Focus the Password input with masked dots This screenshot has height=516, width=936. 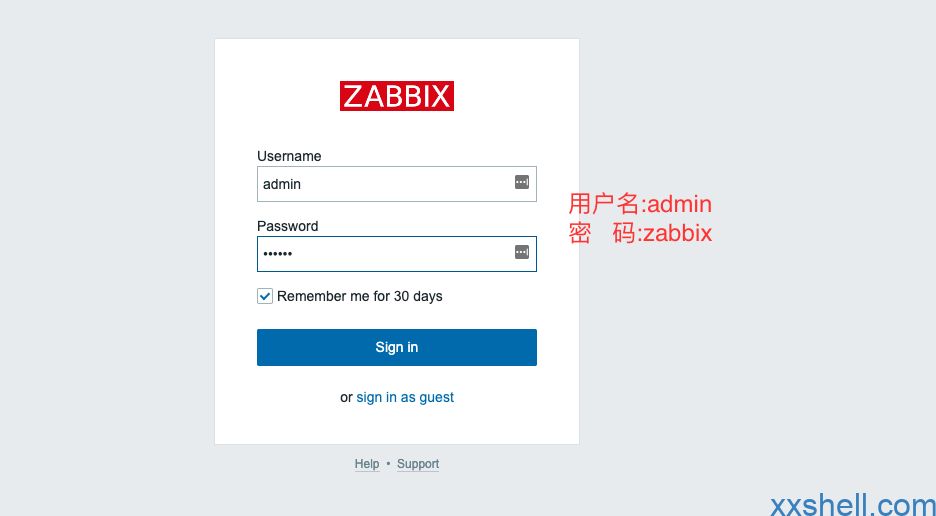[x=397, y=254]
